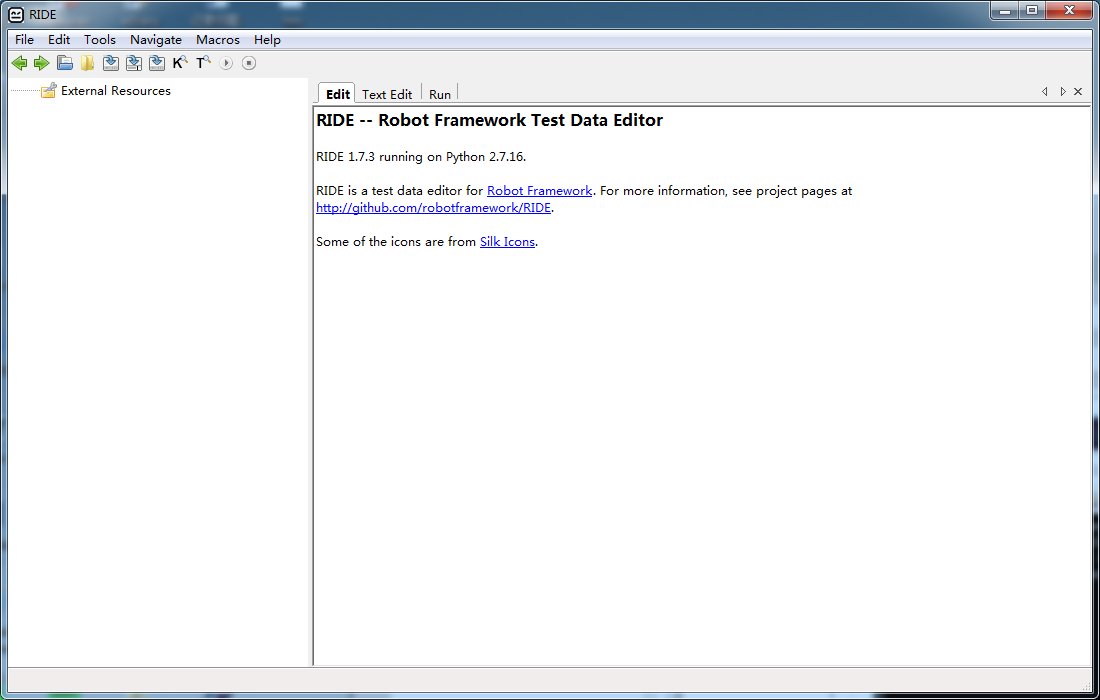The height and width of the screenshot is (700, 1100).
Task: Open the Macros menu
Action: coord(217,40)
